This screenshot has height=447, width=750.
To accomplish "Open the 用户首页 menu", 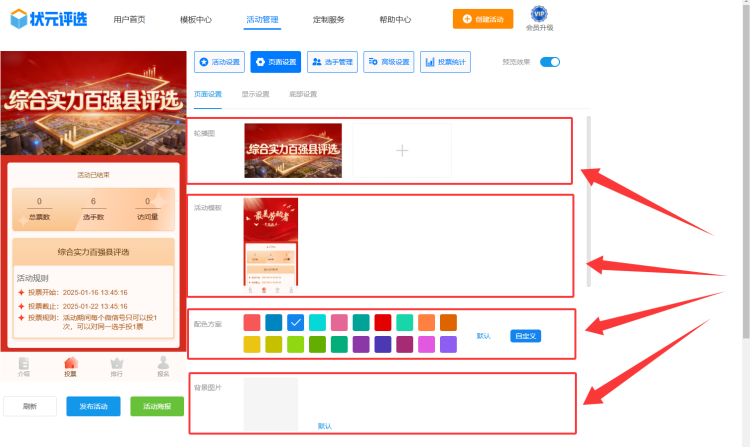I will [x=129, y=20].
